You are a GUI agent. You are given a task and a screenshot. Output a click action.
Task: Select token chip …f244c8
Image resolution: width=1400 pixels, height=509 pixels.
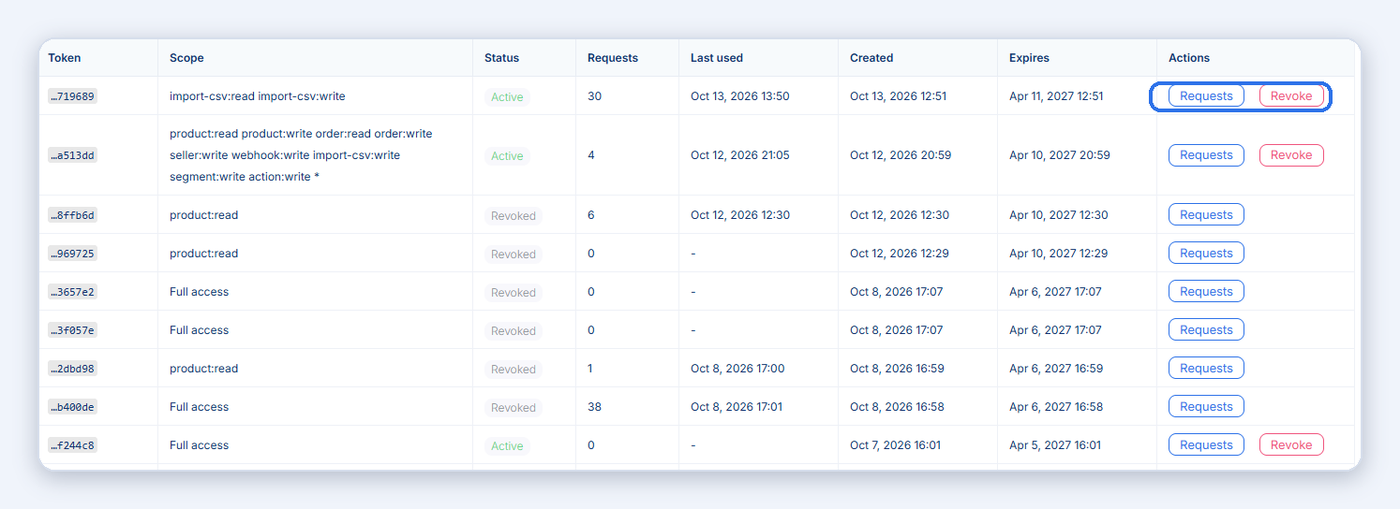[x=73, y=446]
